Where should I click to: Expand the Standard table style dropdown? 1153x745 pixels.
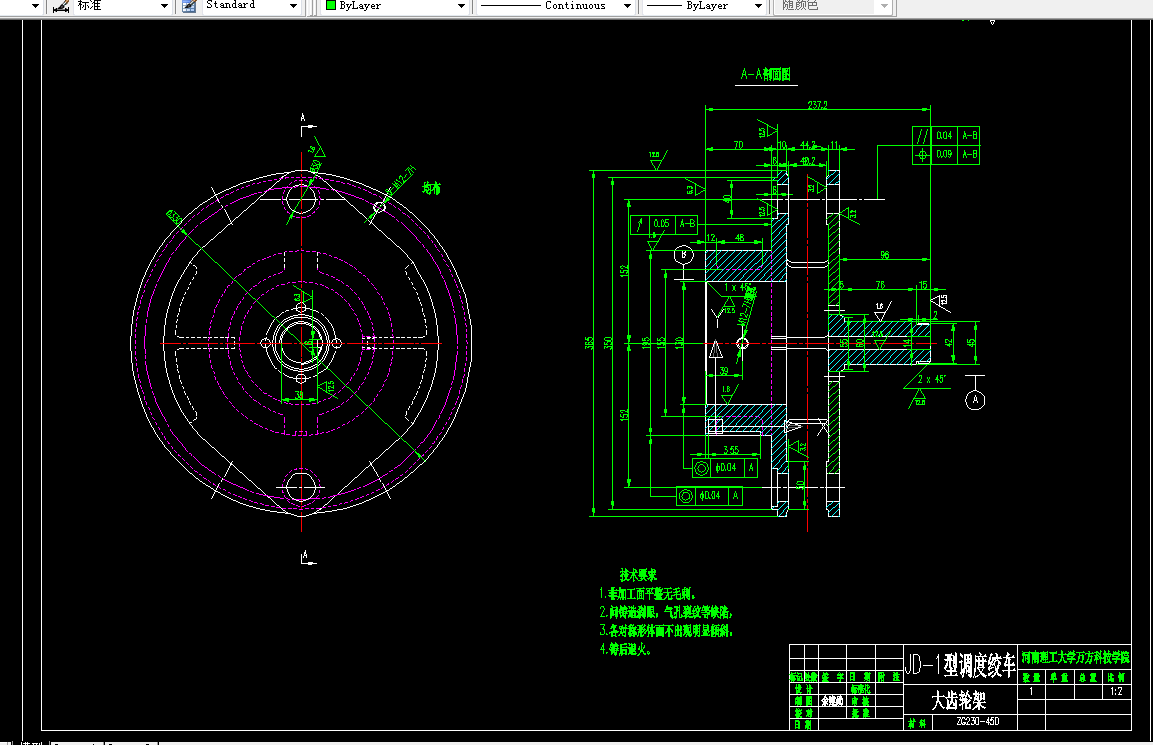coord(293,6)
